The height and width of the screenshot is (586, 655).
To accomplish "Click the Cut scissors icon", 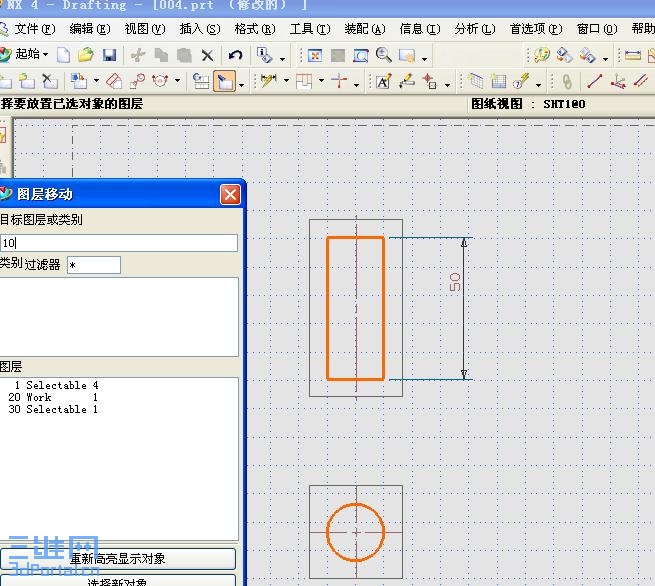I will (138, 55).
